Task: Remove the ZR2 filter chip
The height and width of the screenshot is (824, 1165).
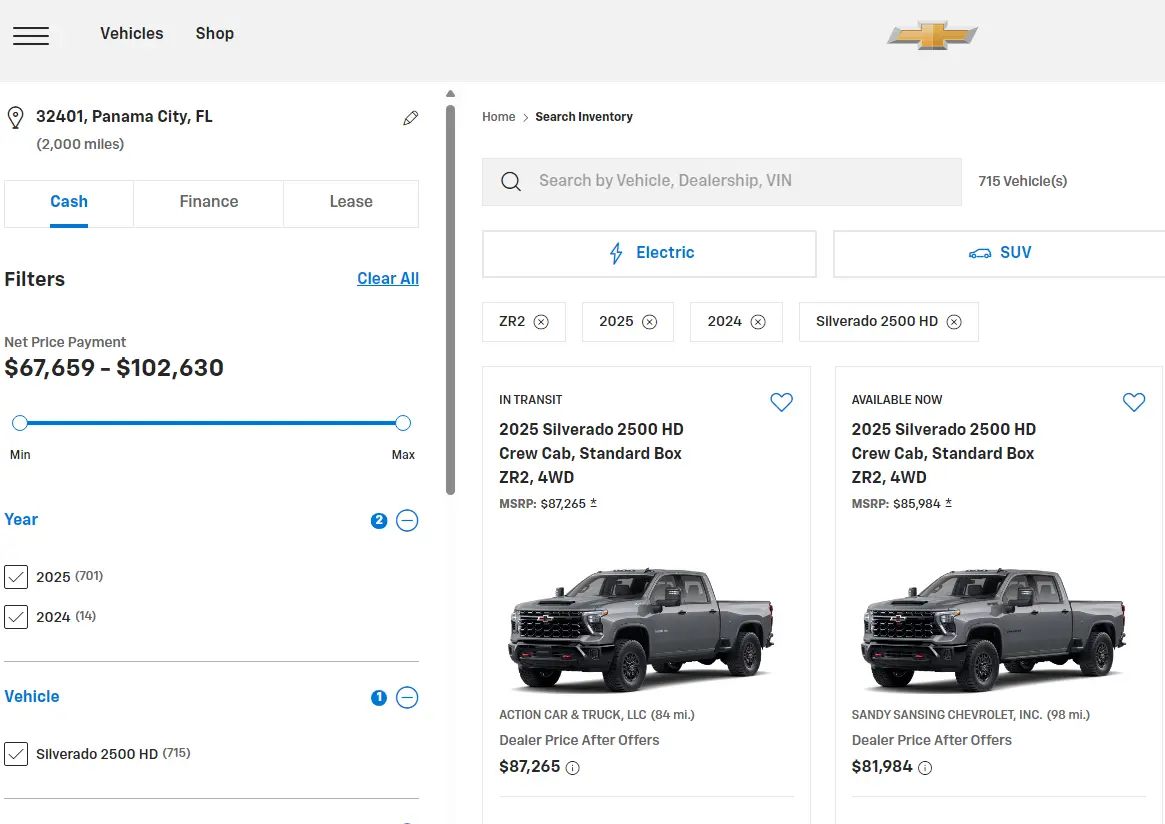Action: coord(541,322)
